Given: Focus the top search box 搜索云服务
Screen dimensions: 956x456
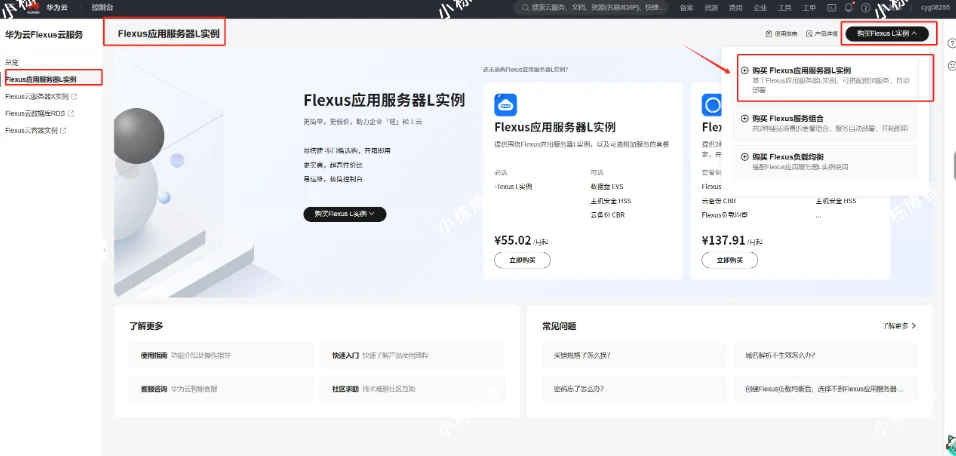Looking at the screenshot, I should tap(591, 8).
